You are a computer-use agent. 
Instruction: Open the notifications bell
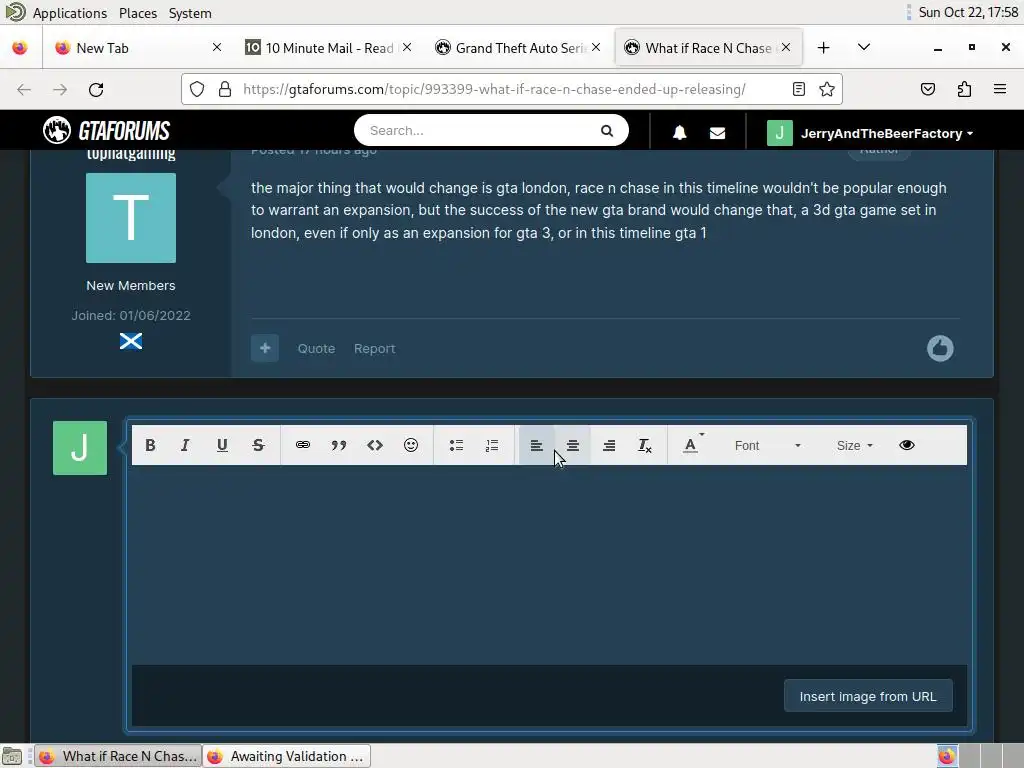(x=679, y=133)
